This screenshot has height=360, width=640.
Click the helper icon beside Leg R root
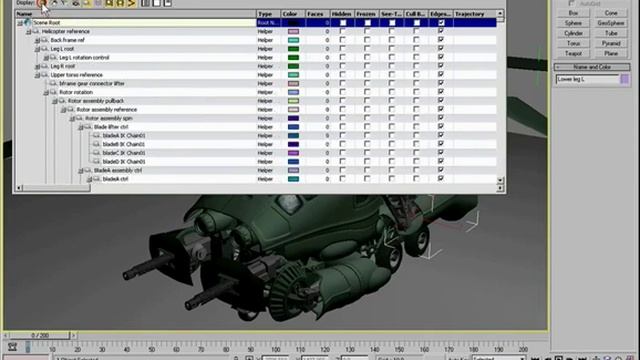pos(44,66)
